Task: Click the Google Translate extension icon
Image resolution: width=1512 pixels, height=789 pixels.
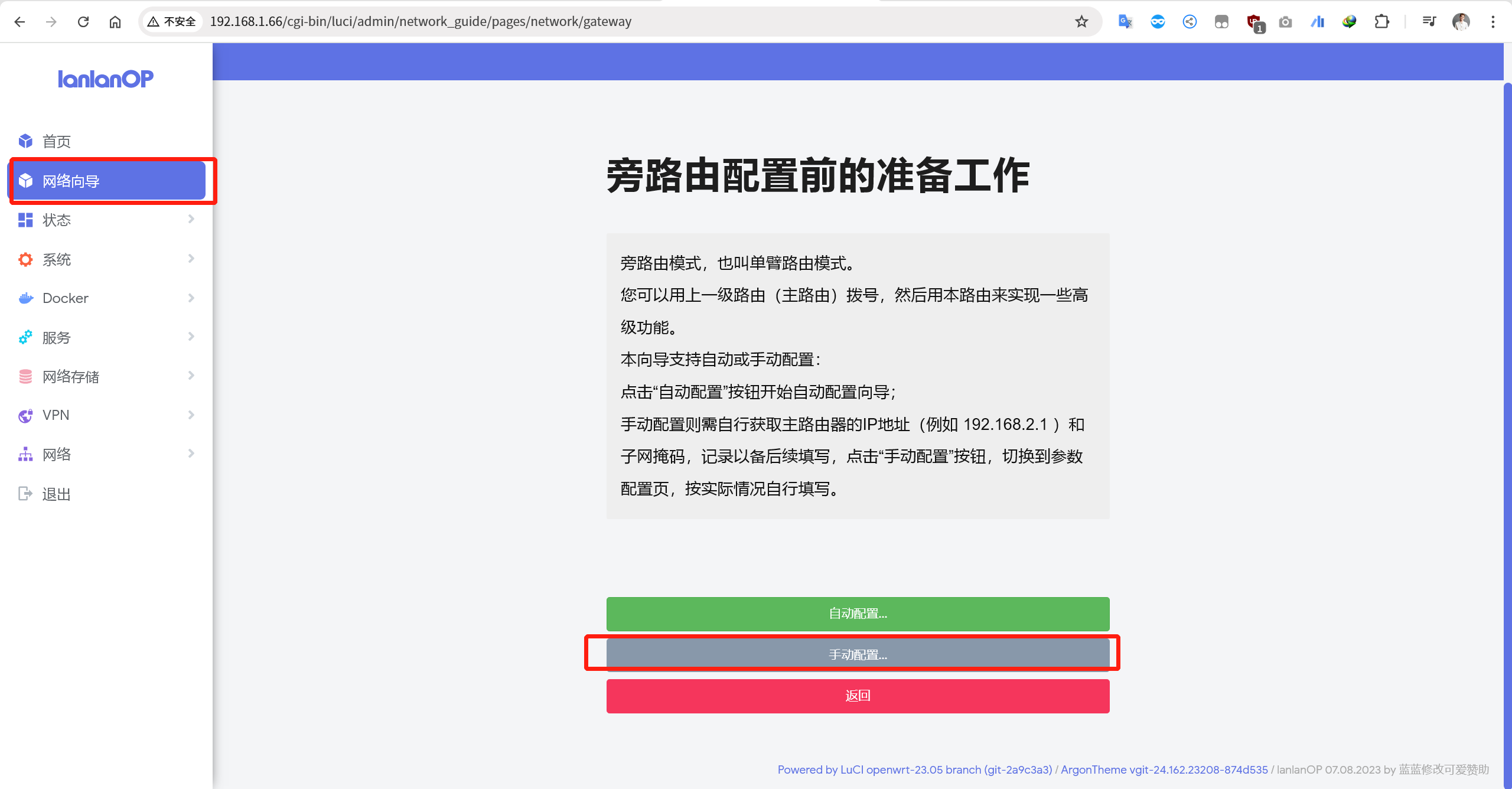Action: tap(1125, 22)
